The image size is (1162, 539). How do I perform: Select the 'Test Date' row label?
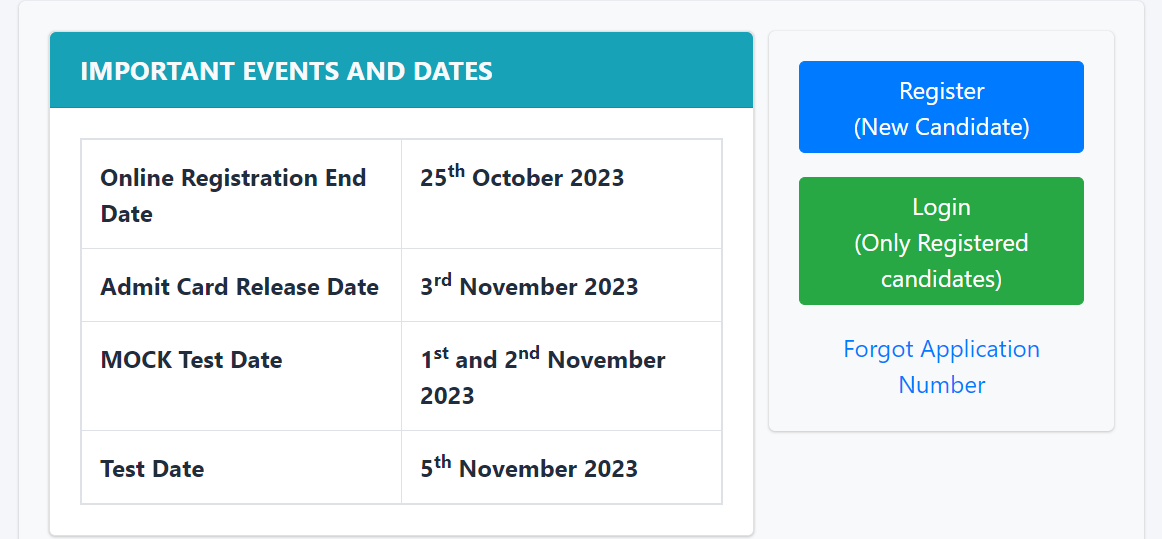pos(152,469)
